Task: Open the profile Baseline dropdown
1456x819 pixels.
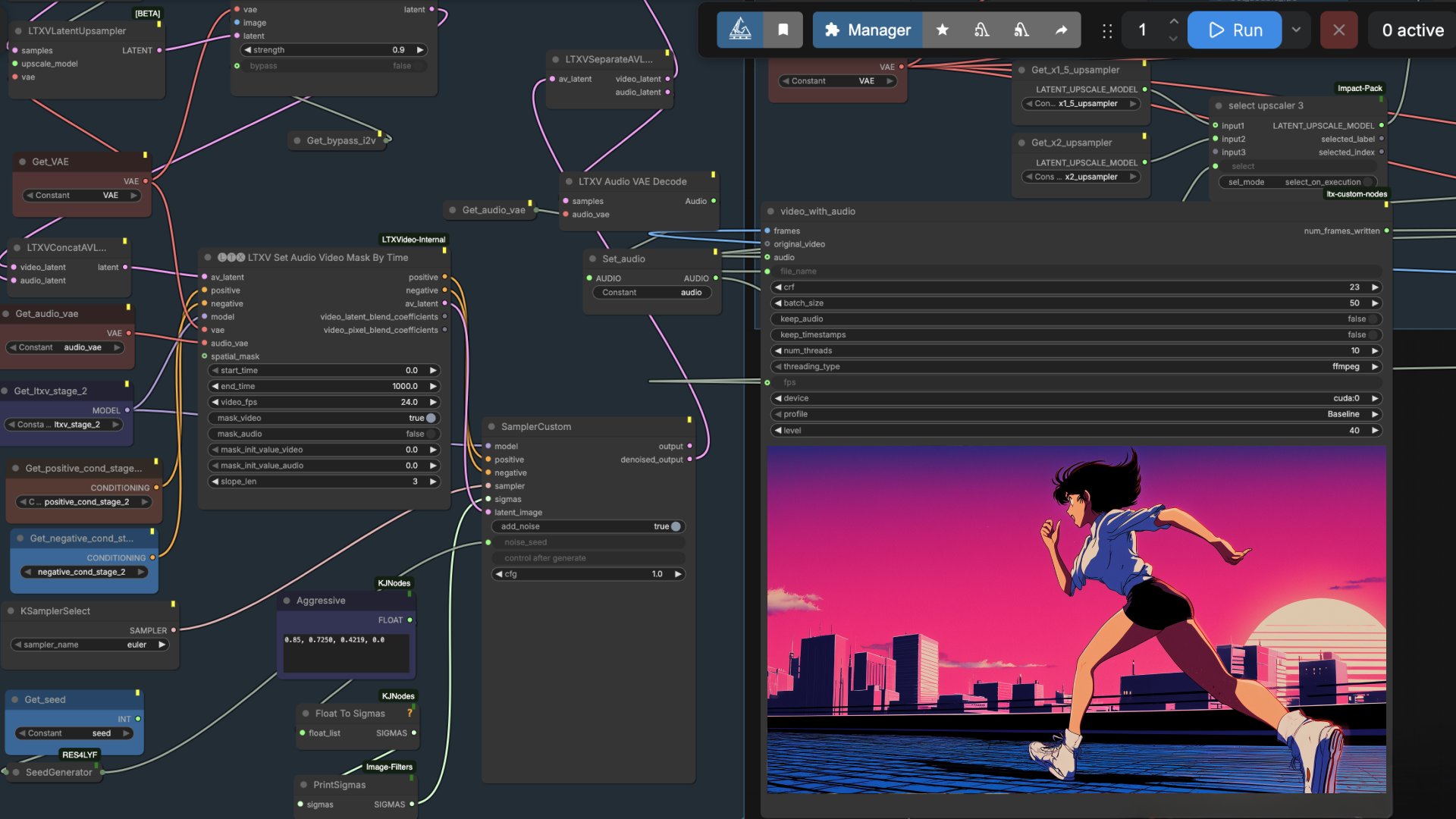Action: [1077, 415]
